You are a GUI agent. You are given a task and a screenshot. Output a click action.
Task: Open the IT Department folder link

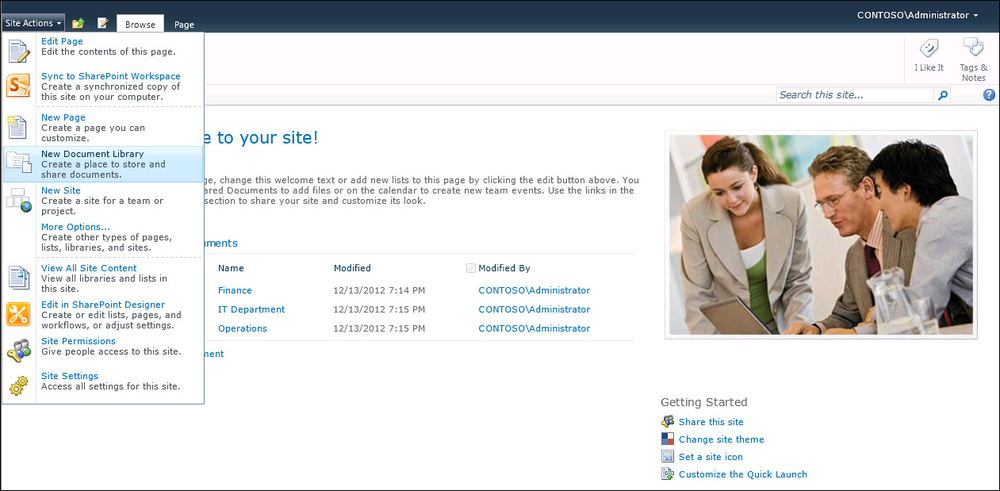click(x=251, y=309)
